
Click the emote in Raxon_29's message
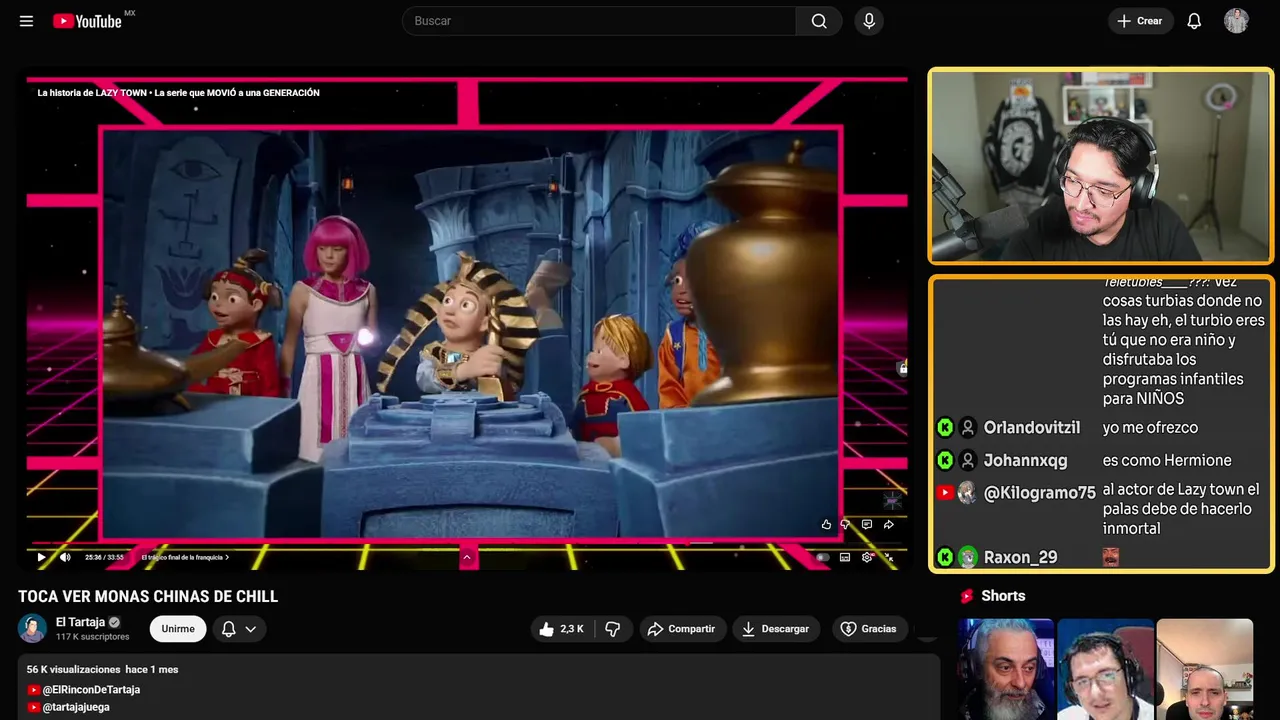1111,557
